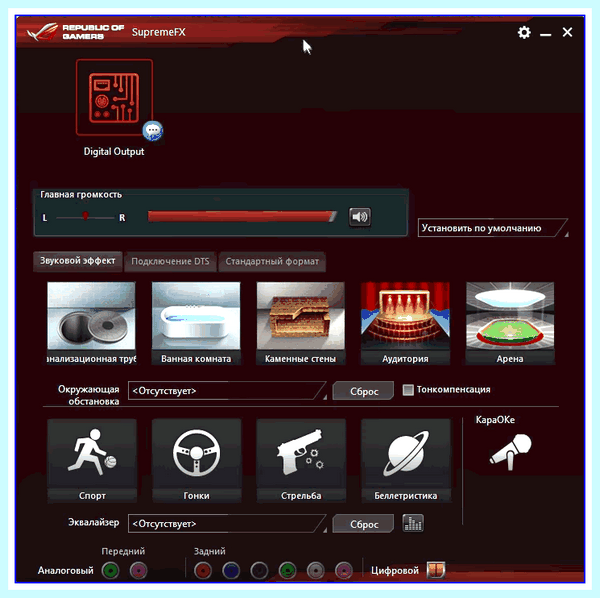
Task: Switch to the 'Подключение DTS' tab
Action: click(x=170, y=262)
